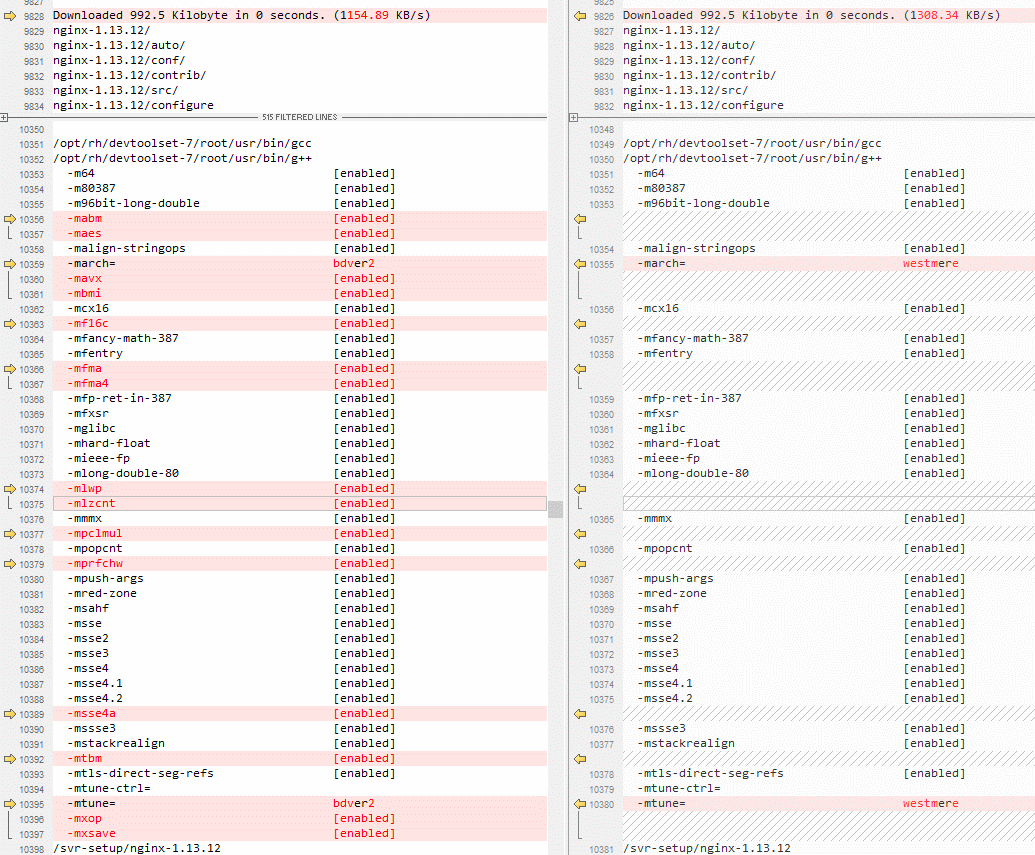Expand the filtered lines in the left pane
Screen dimensions: 1035x855
(x=4, y=118)
